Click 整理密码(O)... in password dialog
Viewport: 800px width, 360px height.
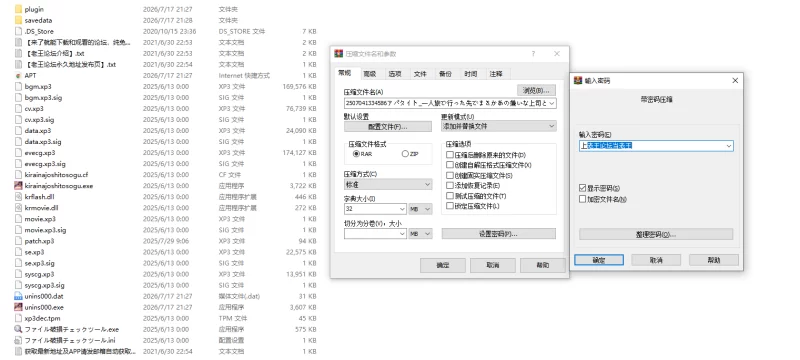[656, 235]
